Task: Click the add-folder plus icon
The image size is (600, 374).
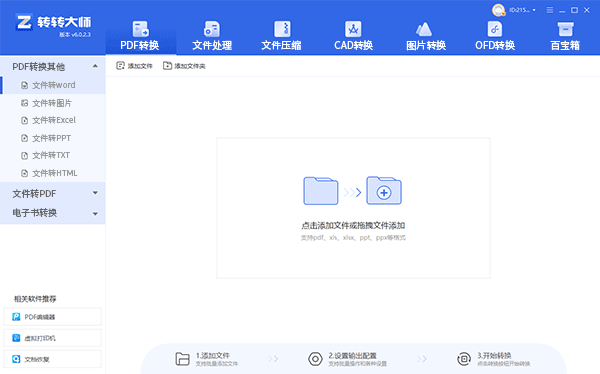Action: coord(384,191)
